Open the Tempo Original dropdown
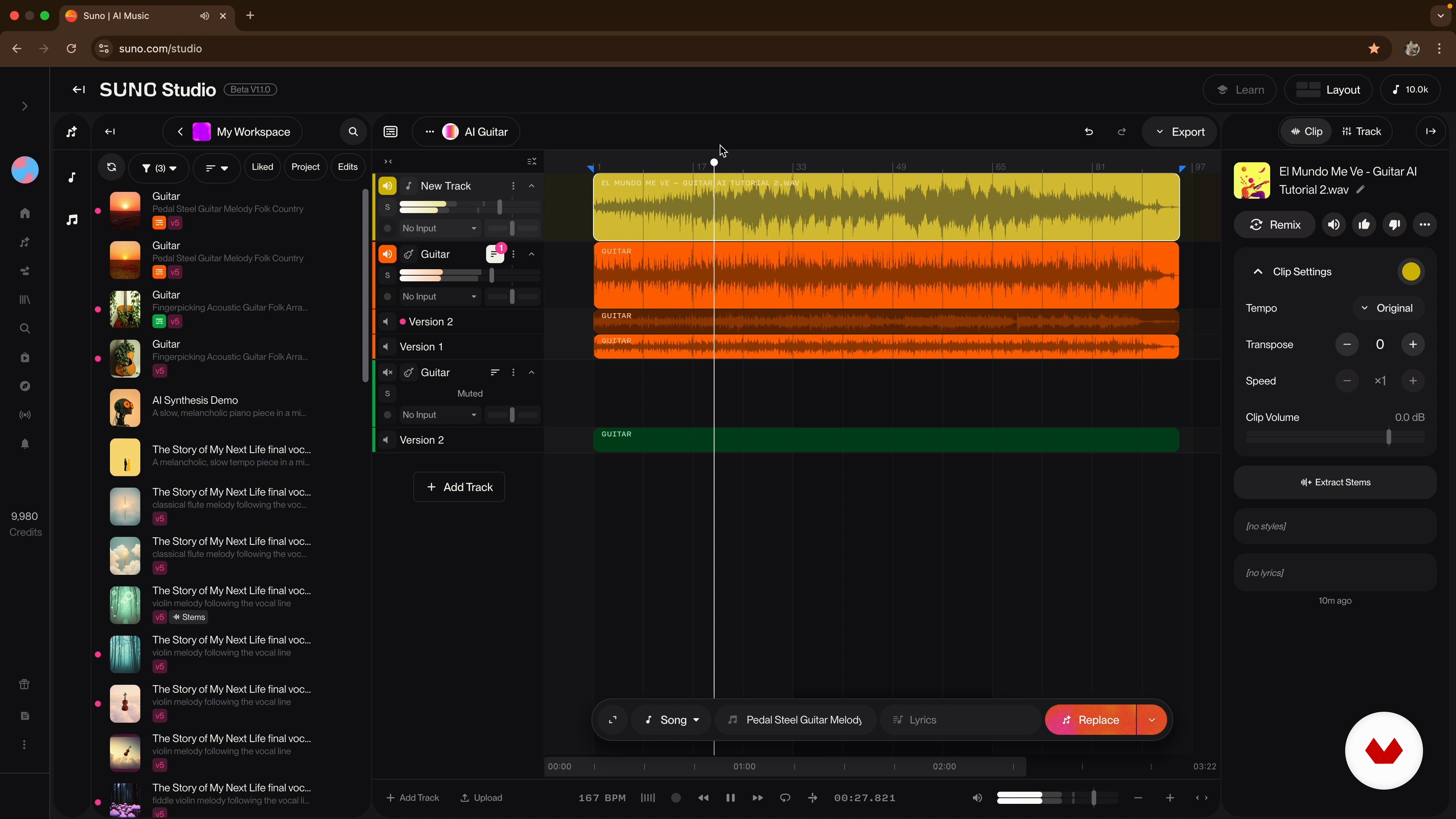 [x=1388, y=308]
